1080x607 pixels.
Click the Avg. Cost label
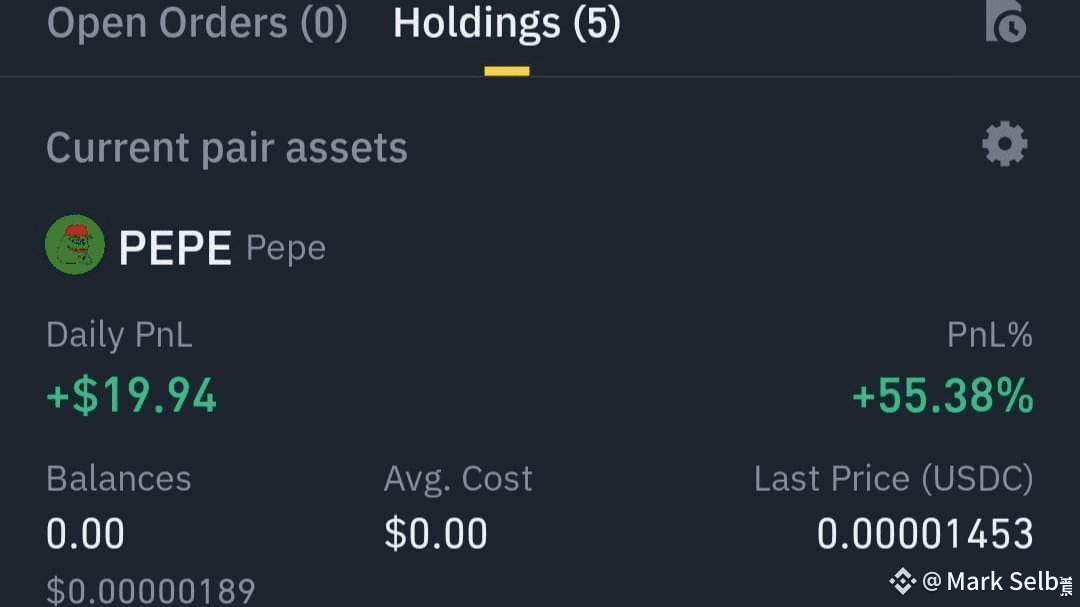click(x=458, y=478)
